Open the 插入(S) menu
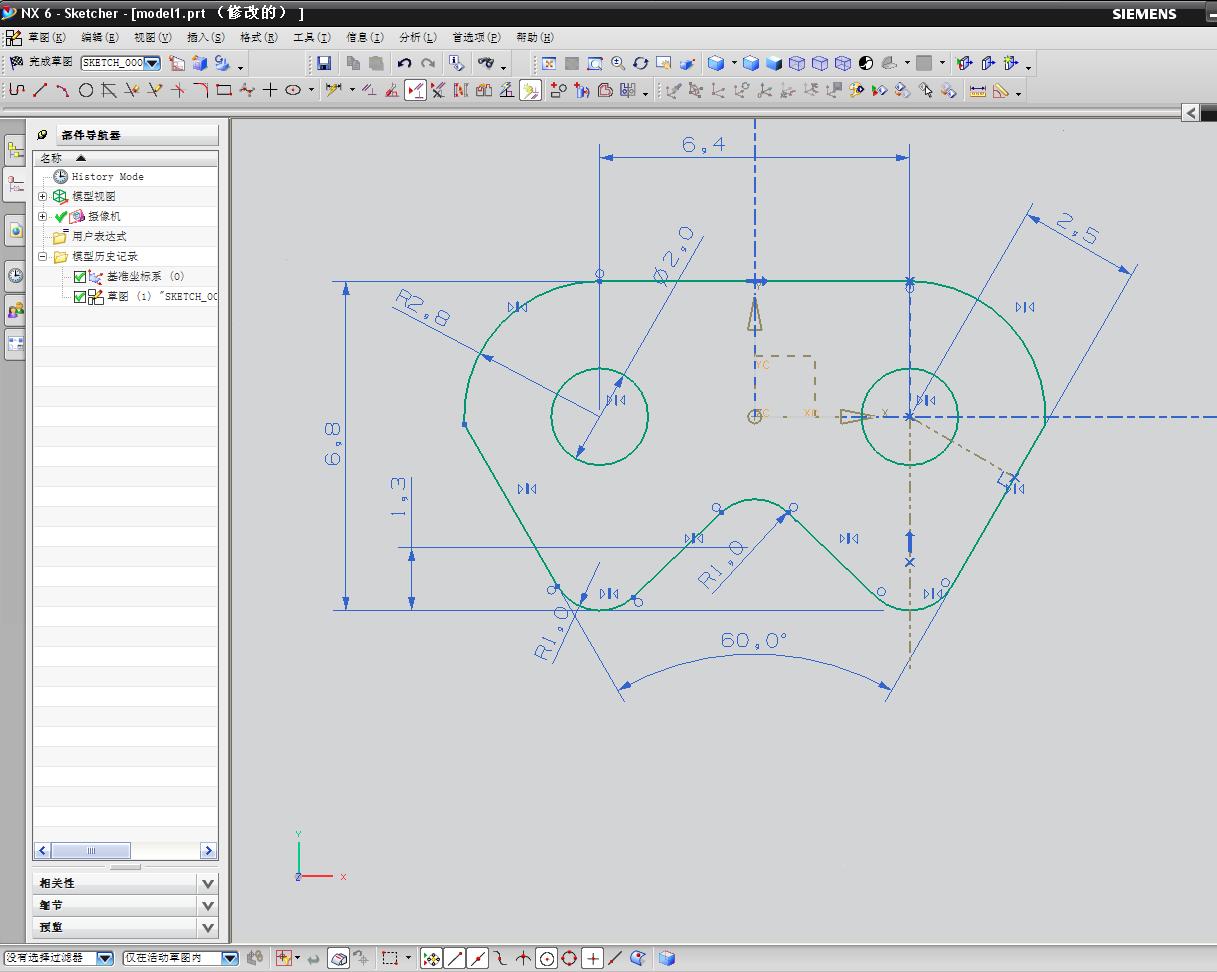 pyautogui.click(x=205, y=37)
